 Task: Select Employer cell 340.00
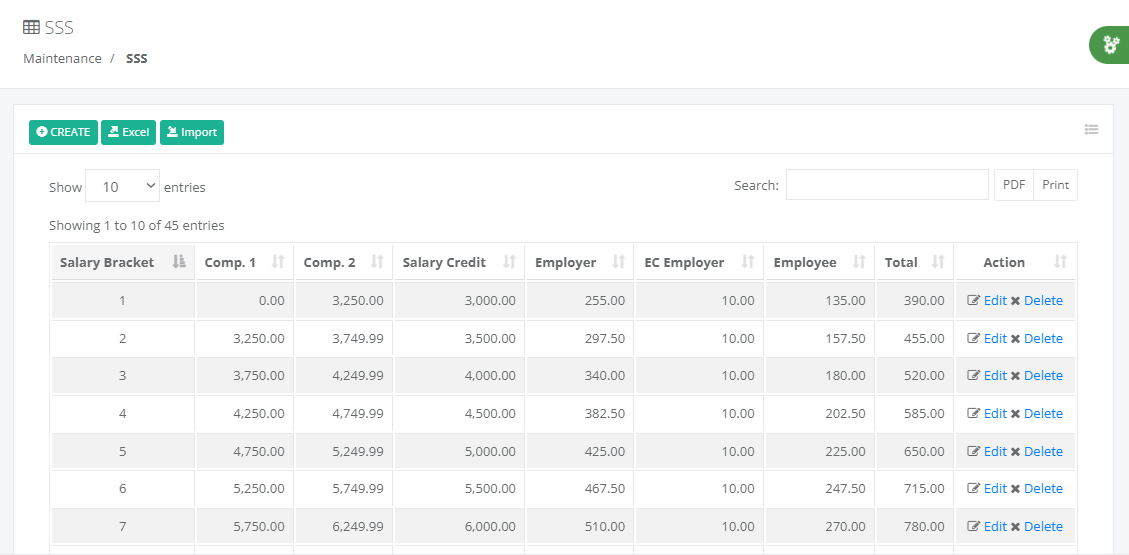coord(580,375)
